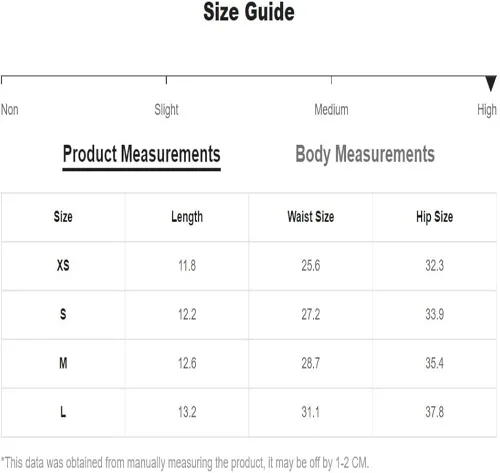
Task: Switch to the Body Measurements tab
Action: tap(365, 154)
